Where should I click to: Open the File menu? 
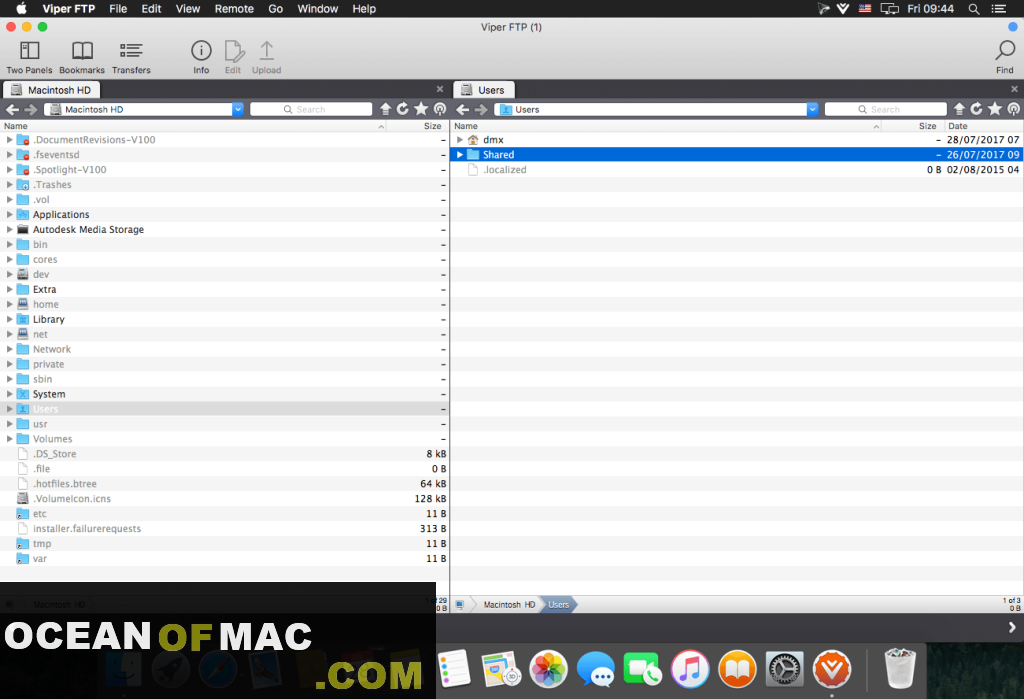pos(118,8)
